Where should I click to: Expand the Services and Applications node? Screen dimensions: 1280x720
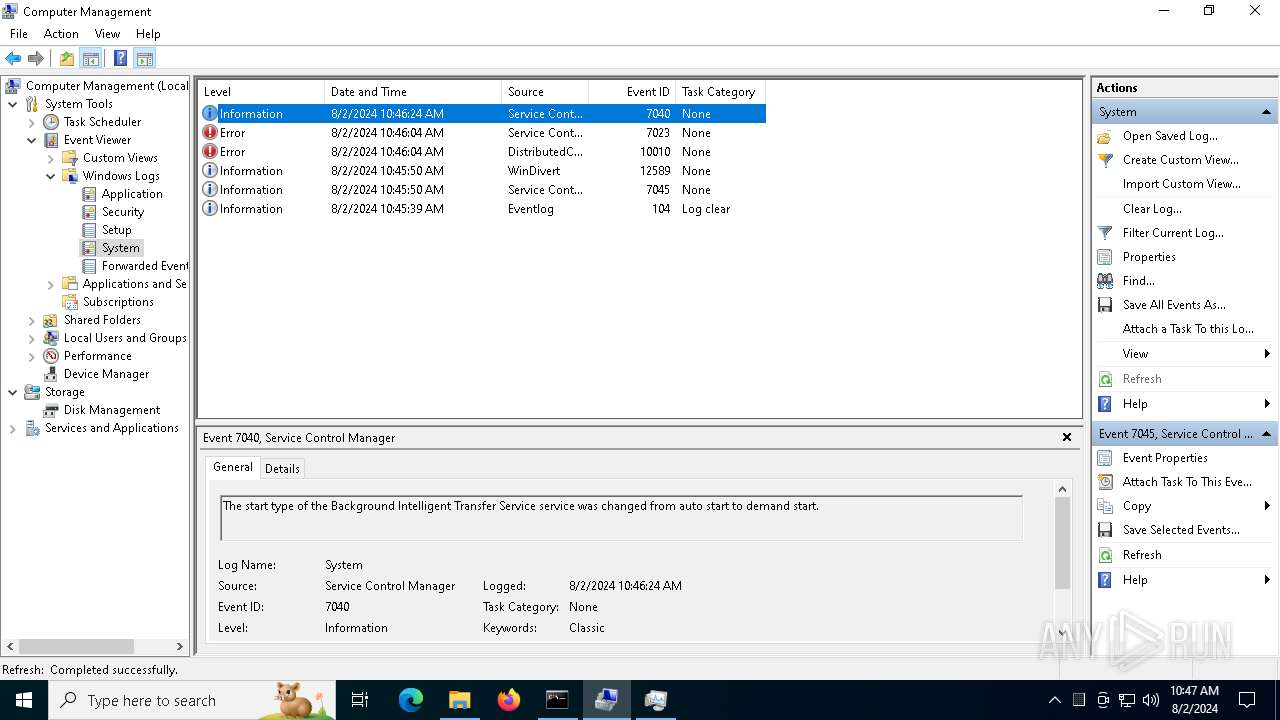12,428
